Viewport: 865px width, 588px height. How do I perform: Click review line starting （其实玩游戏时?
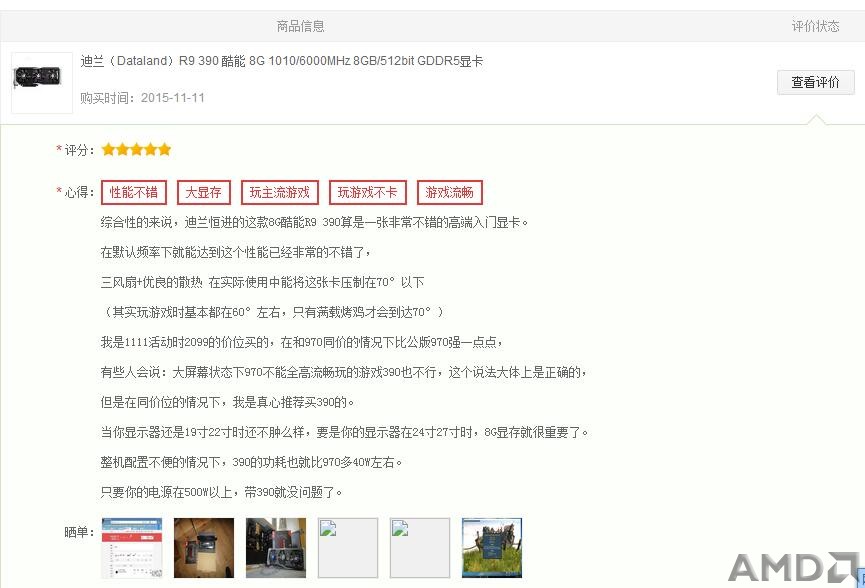click(x=273, y=312)
